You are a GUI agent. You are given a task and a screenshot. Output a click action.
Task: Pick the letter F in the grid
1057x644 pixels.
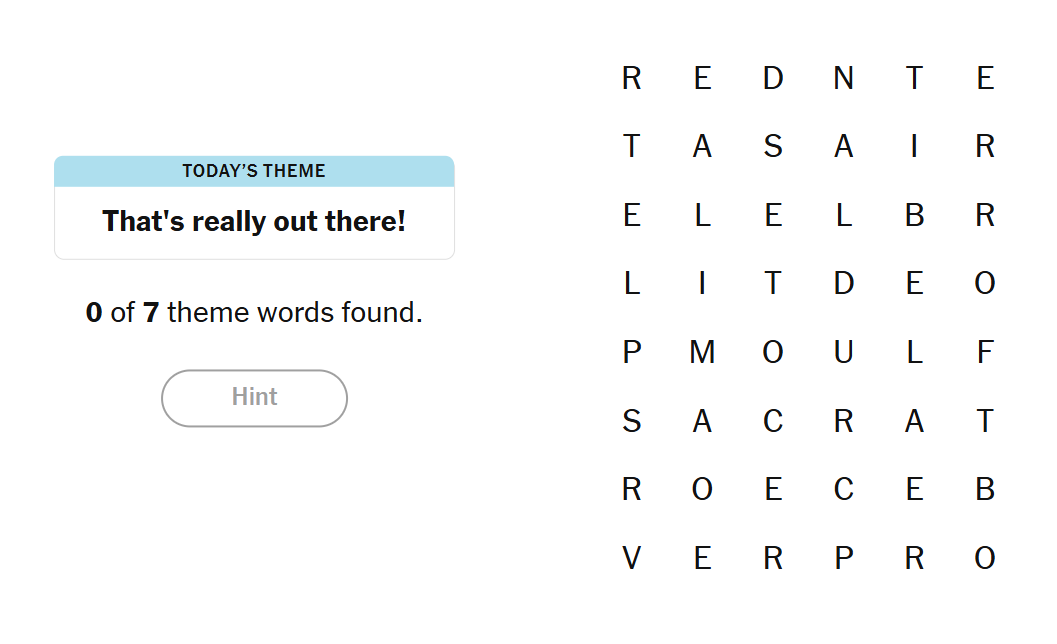[x=985, y=352]
